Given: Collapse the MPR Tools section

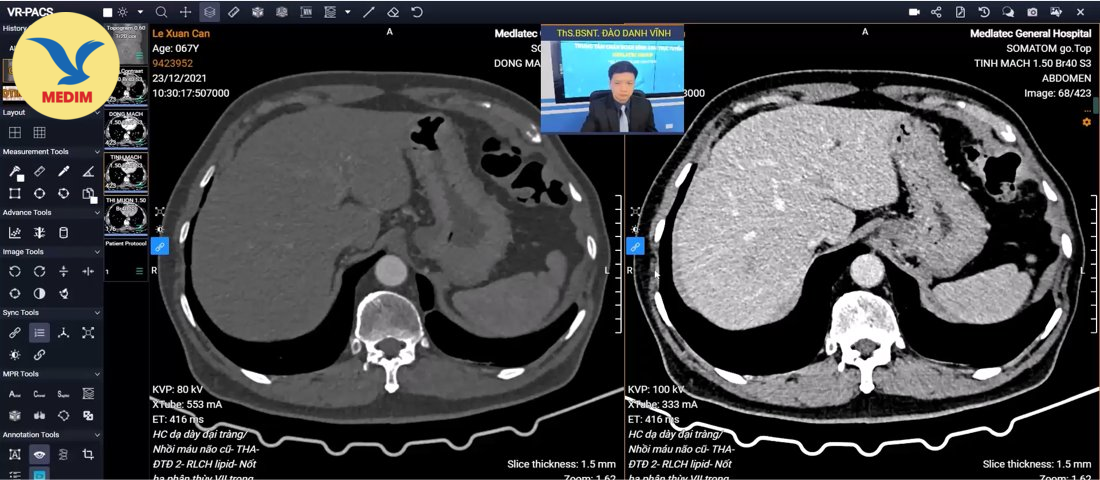Looking at the screenshot, I should (x=97, y=374).
